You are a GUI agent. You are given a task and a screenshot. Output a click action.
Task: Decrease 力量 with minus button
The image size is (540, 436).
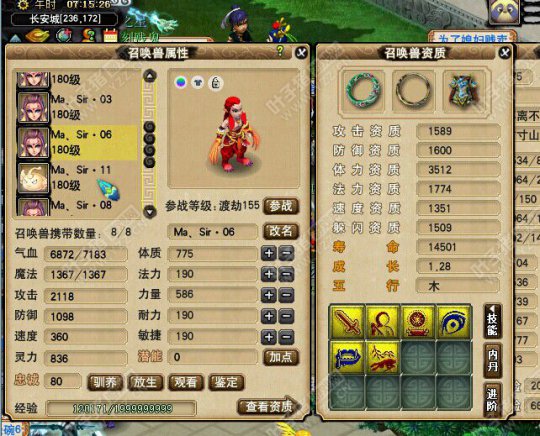point(286,295)
